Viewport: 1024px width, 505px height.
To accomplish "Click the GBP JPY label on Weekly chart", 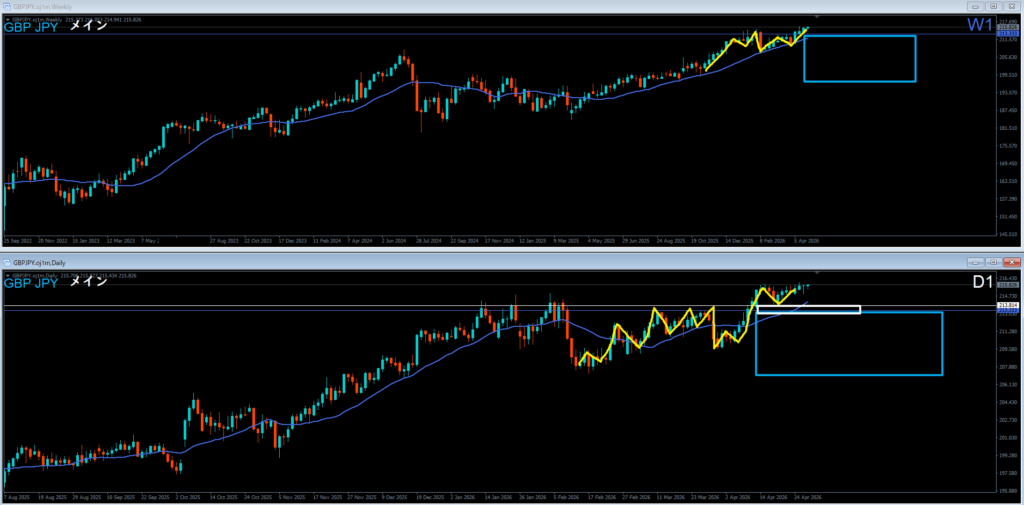I will [31, 27].
